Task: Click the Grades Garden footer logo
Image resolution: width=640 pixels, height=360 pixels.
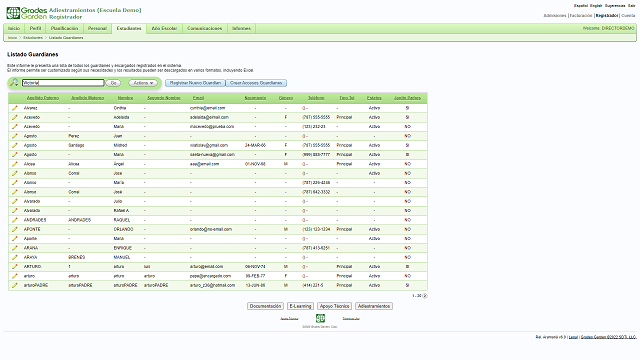Action: point(320,318)
